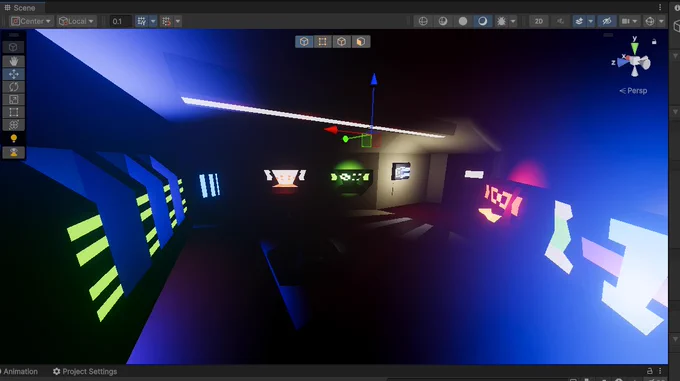This screenshot has height=381, width=680.
Task: Toggle grid snapping icon
Action: 142,21
